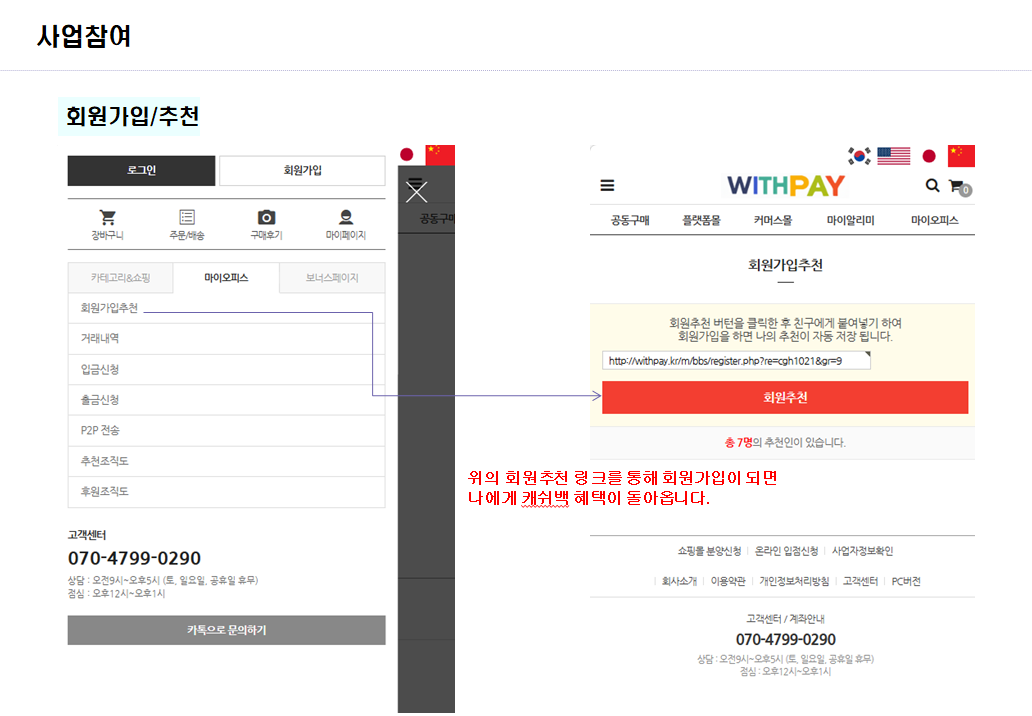Open the cart icon with 0 badge
Viewport: 1032px width, 716px height.
pyautogui.click(x=958, y=186)
